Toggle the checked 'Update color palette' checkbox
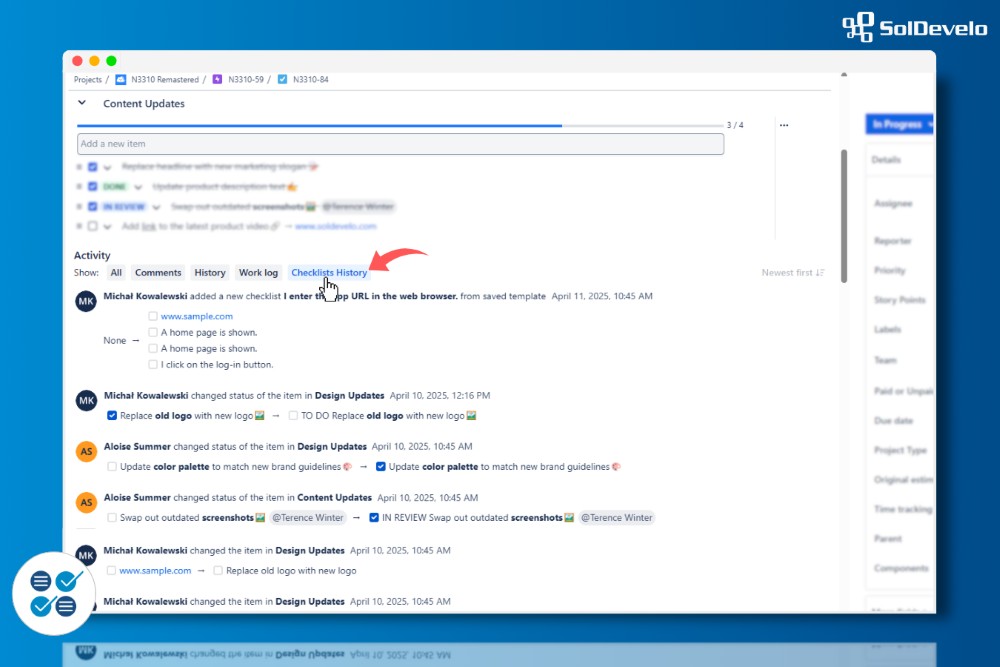1000x667 pixels. (381, 467)
